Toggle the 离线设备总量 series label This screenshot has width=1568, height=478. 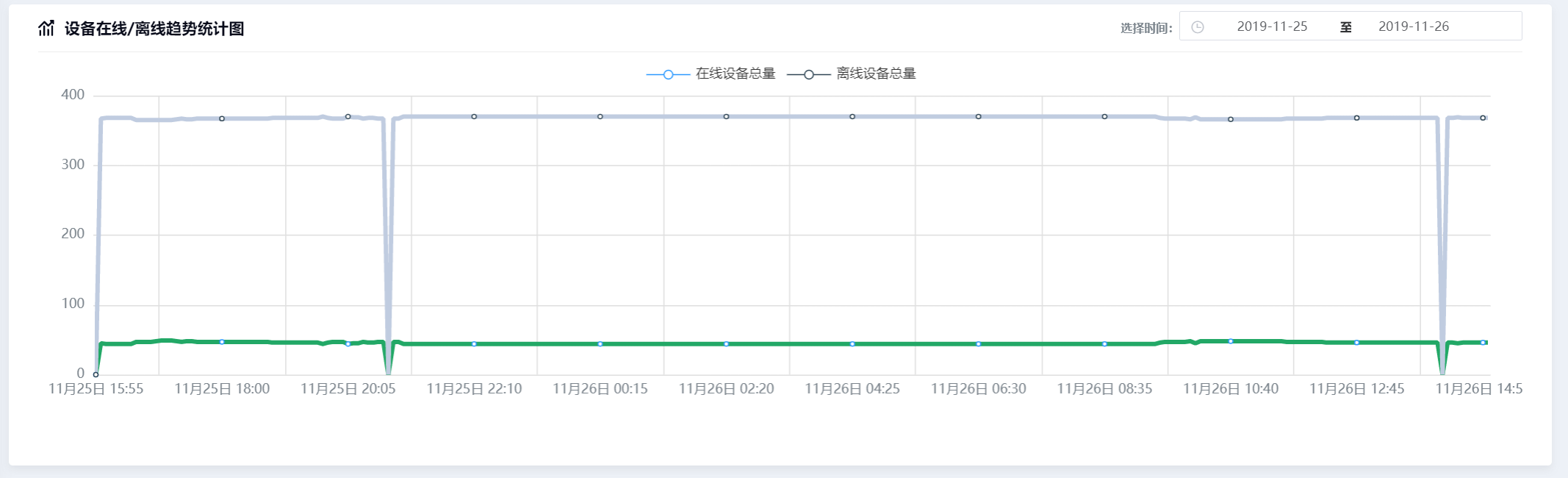876,74
